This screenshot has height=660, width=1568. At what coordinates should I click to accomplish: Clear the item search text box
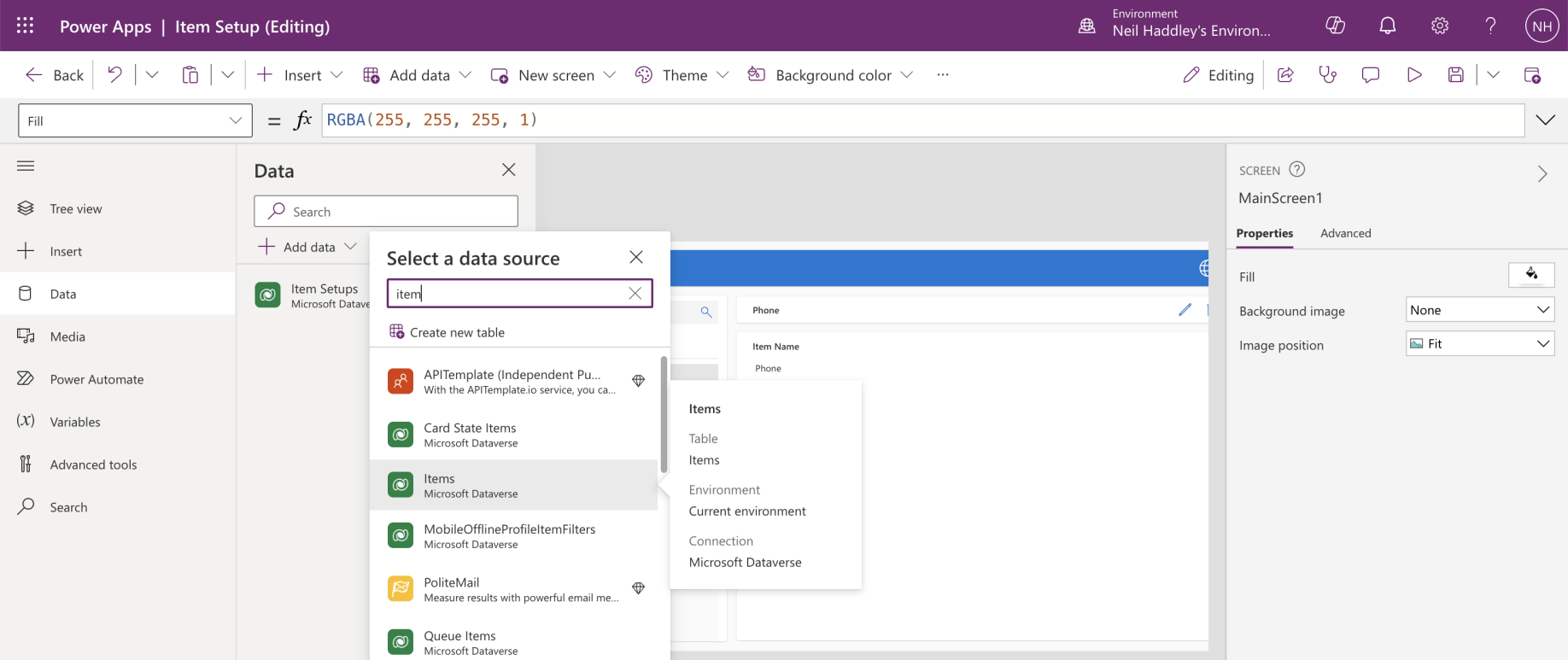(x=635, y=294)
